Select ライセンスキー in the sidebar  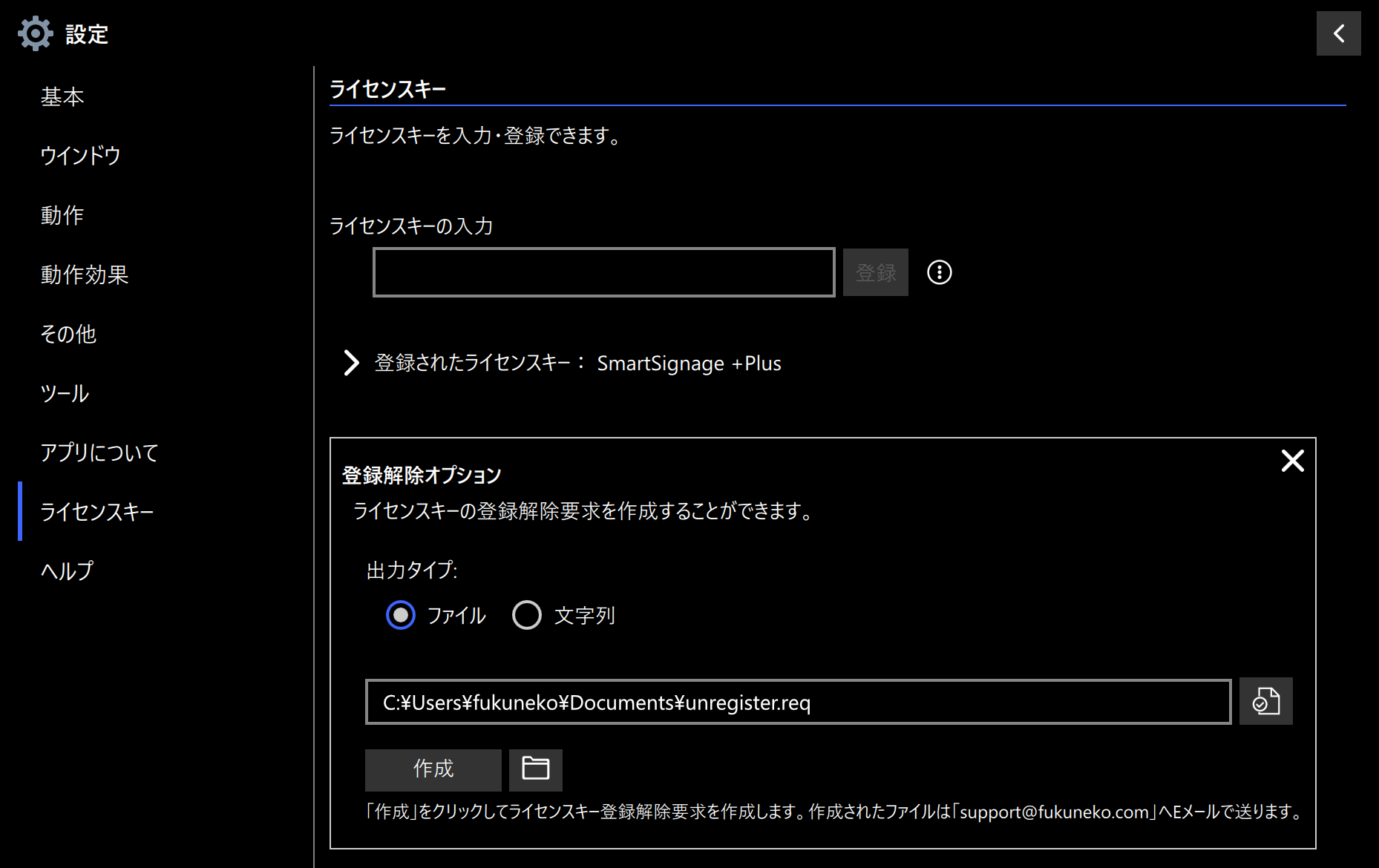click(97, 512)
